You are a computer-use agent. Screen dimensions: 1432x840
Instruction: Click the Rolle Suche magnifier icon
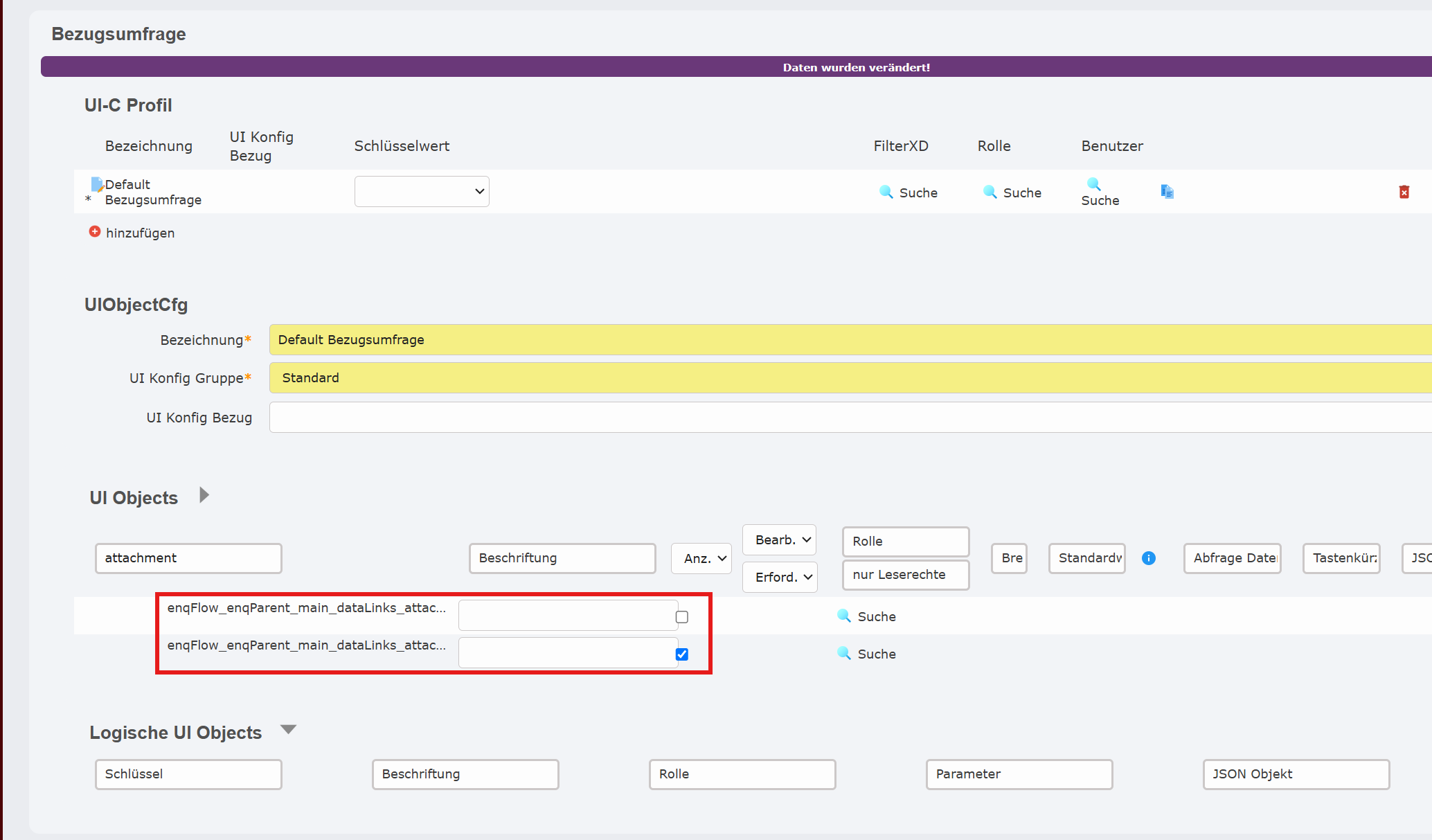990,192
